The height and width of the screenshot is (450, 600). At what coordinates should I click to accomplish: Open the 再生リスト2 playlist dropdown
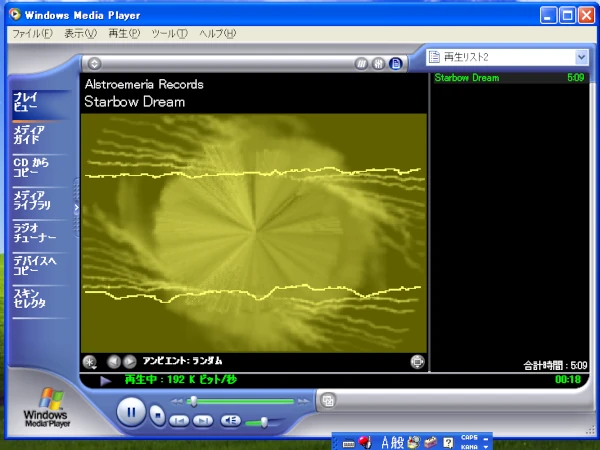[x=582, y=57]
